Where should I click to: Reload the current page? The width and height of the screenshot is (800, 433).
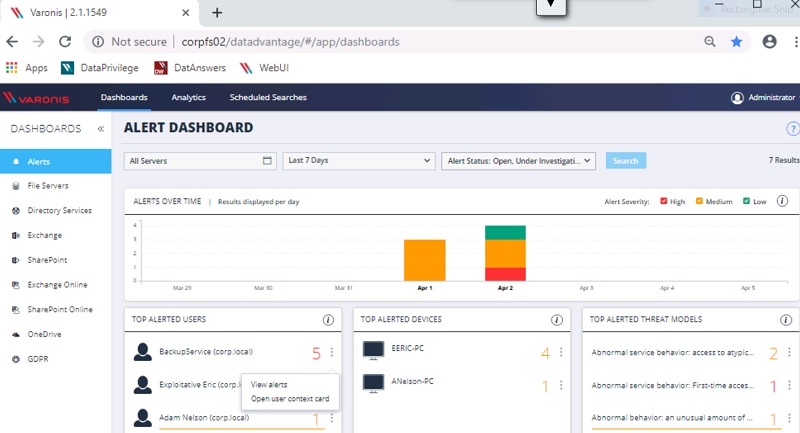coord(65,42)
